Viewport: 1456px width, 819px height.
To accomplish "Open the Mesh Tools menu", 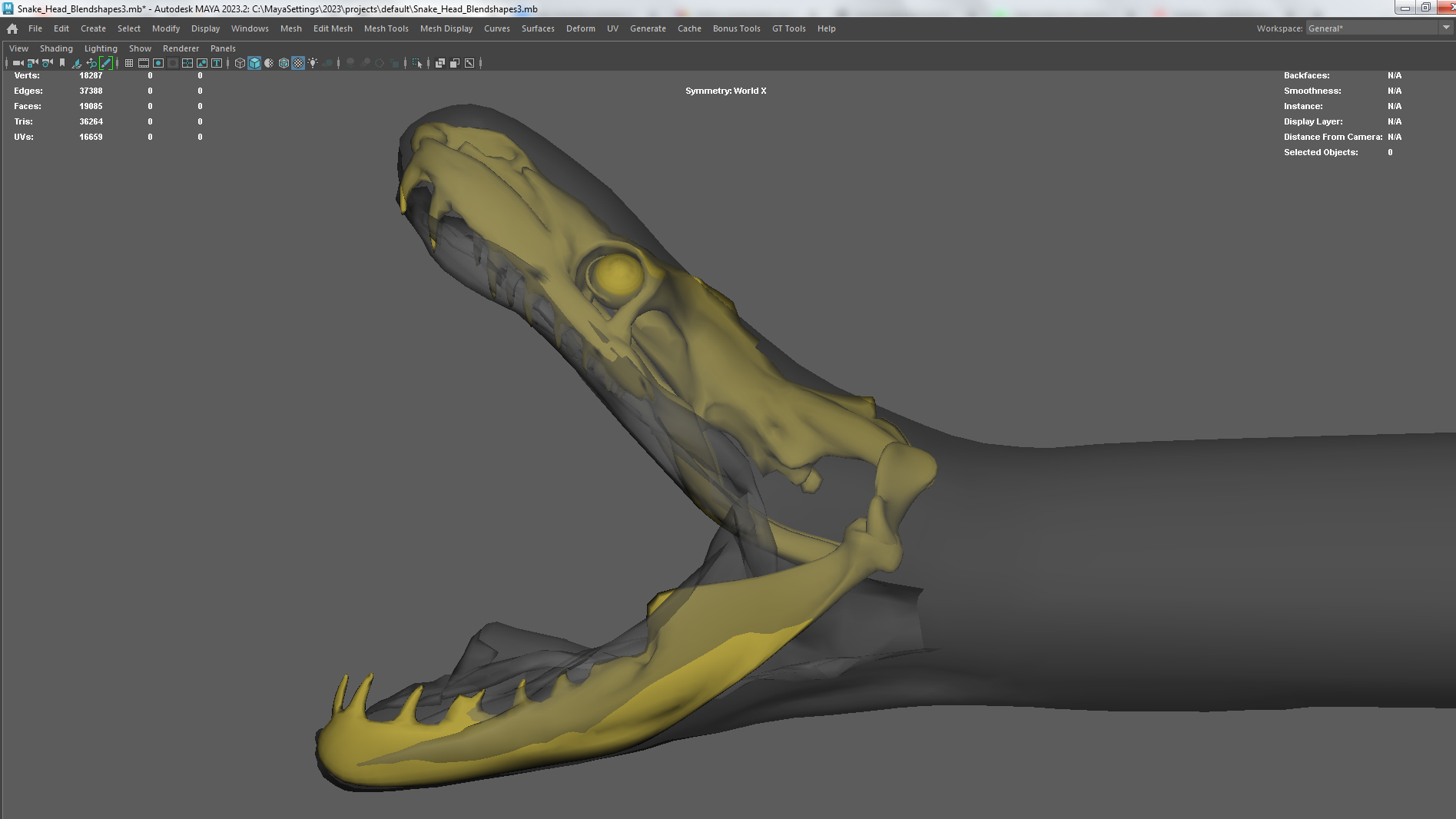I will tap(386, 28).
